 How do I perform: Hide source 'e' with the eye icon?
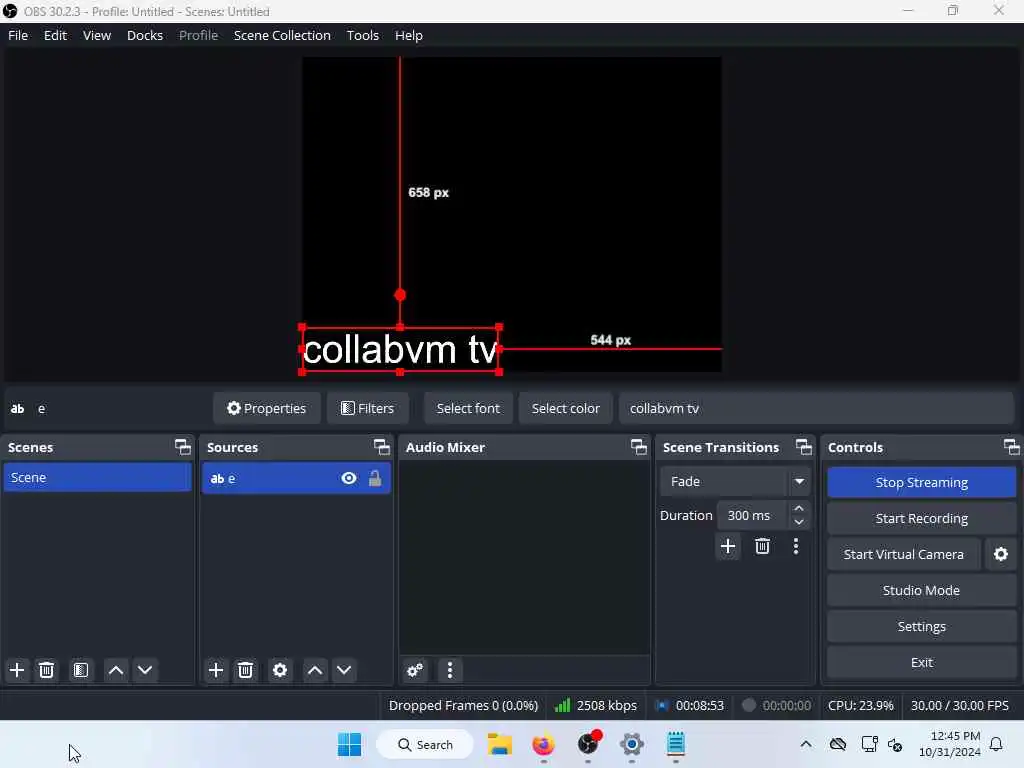point(349,479)
